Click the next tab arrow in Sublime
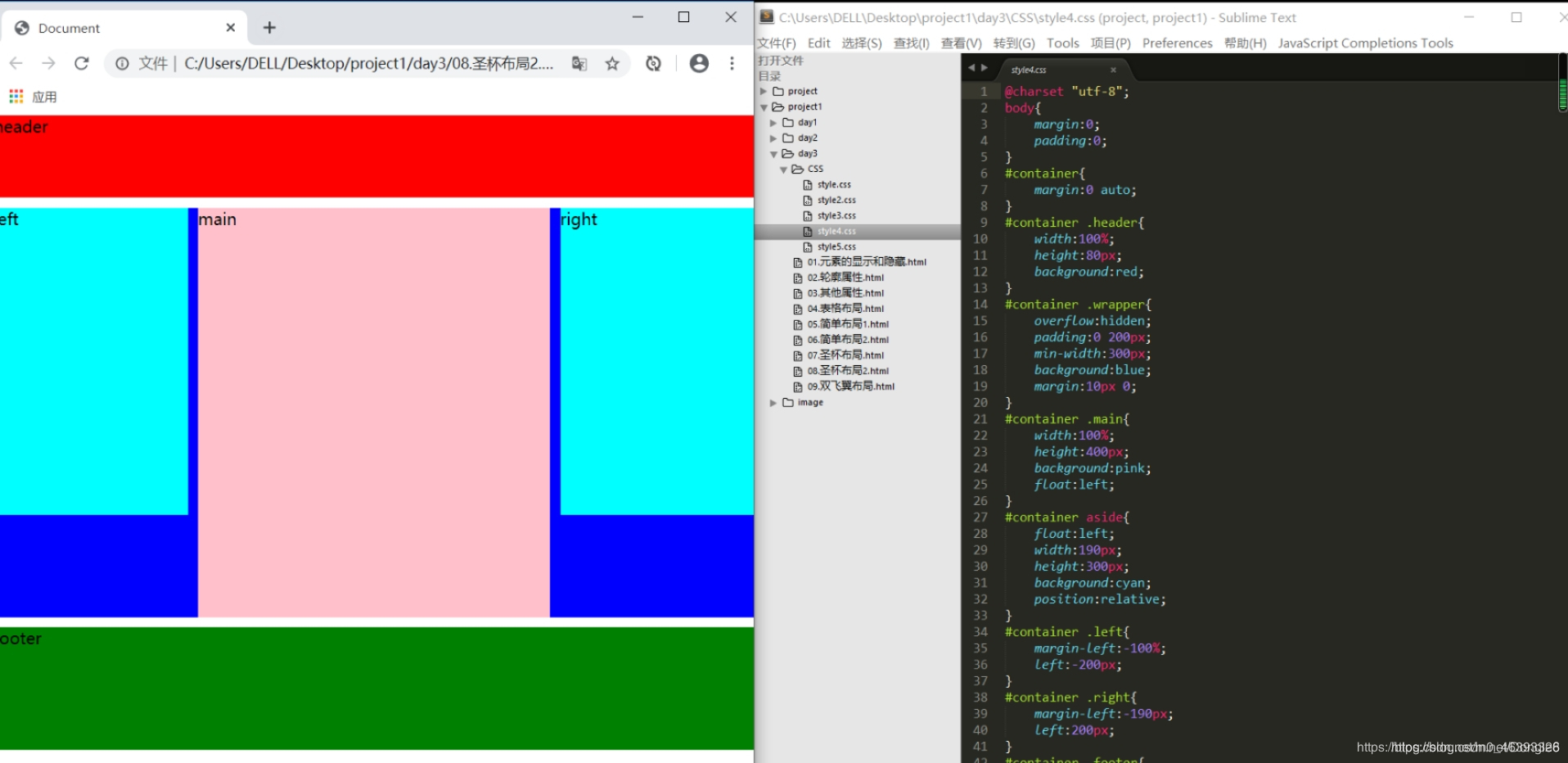 985,68
